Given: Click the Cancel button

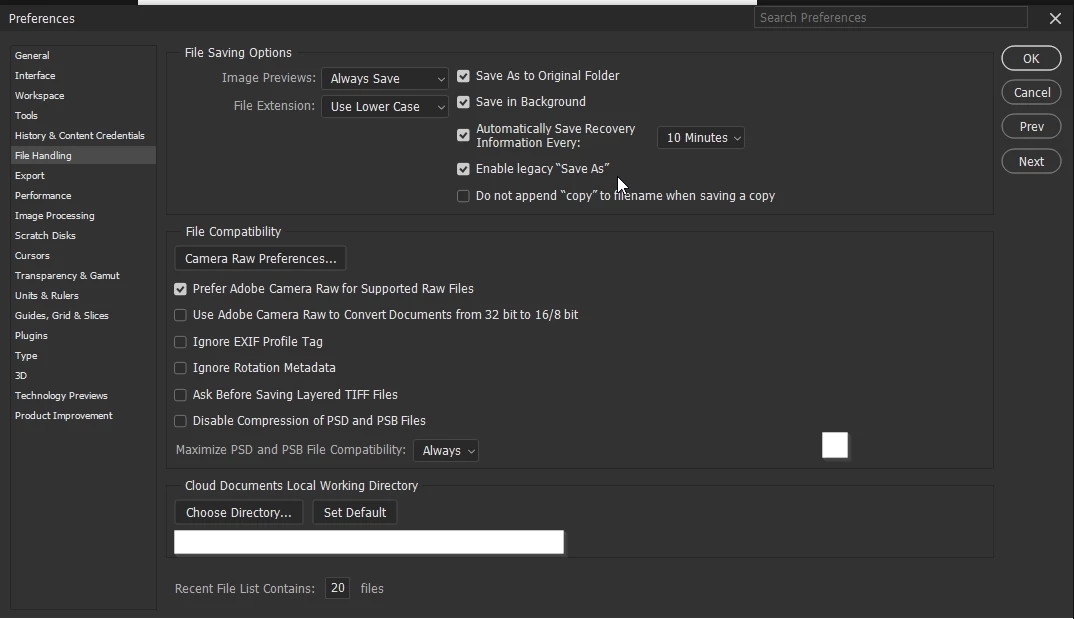Looking at the screenshot, I should pyautogui.click(x=1031, y=92).
